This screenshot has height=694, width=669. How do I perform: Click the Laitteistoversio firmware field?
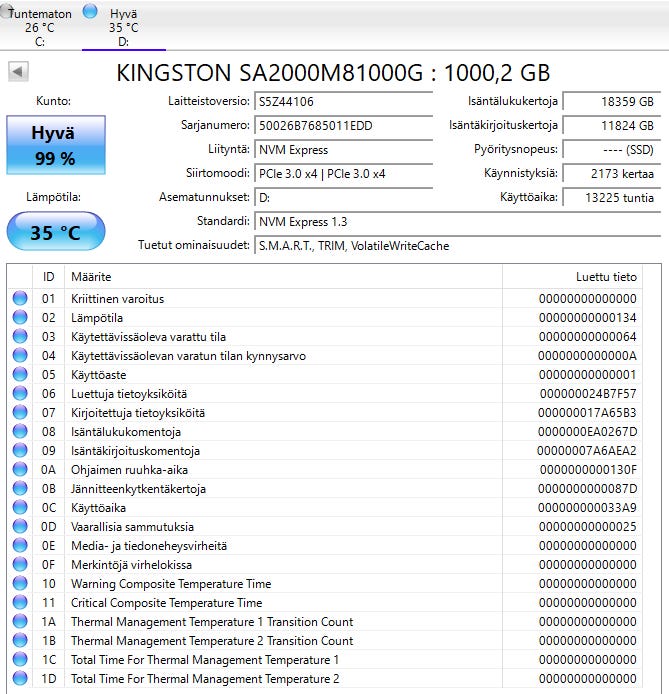pyautogui.click(x=344, y=102)
